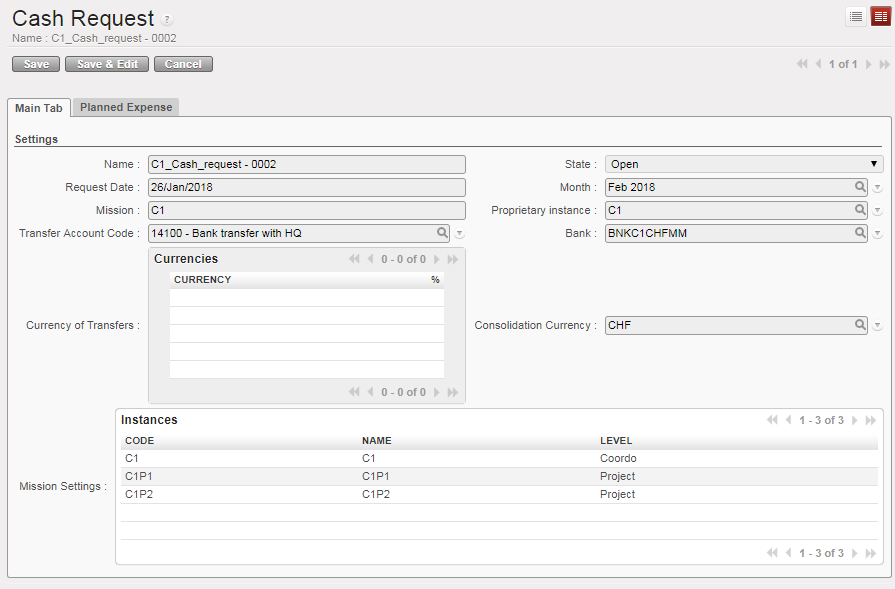Cancel the cash request form

coord(183,64)
